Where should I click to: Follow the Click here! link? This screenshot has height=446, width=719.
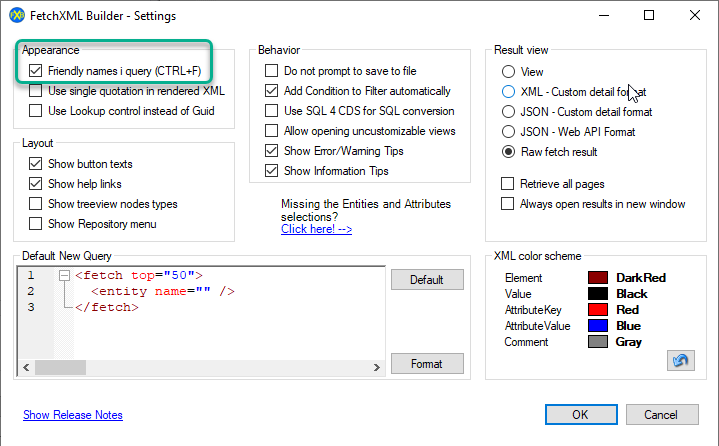pos(317,229)
